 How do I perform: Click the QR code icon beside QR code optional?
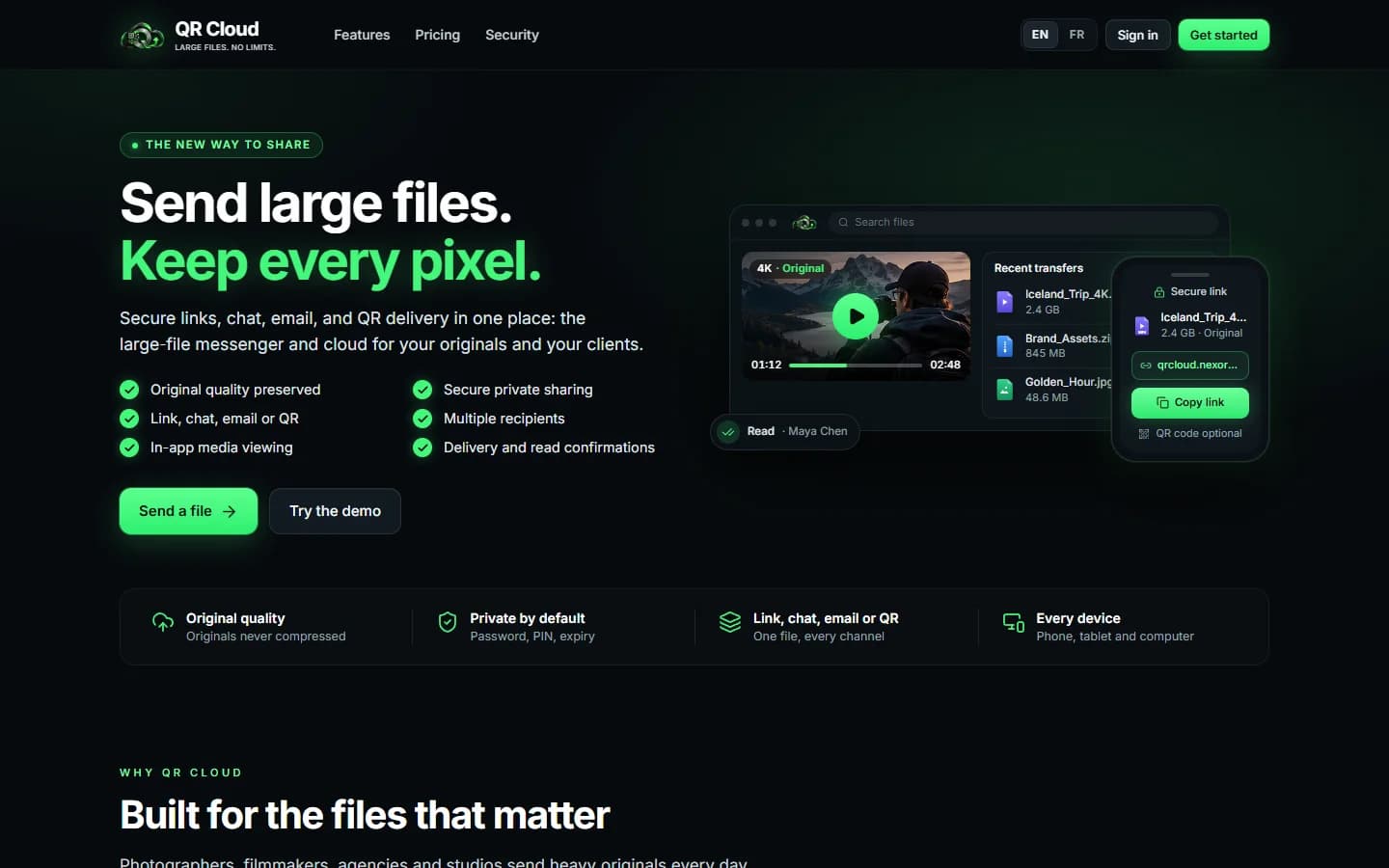(1144, 434)
